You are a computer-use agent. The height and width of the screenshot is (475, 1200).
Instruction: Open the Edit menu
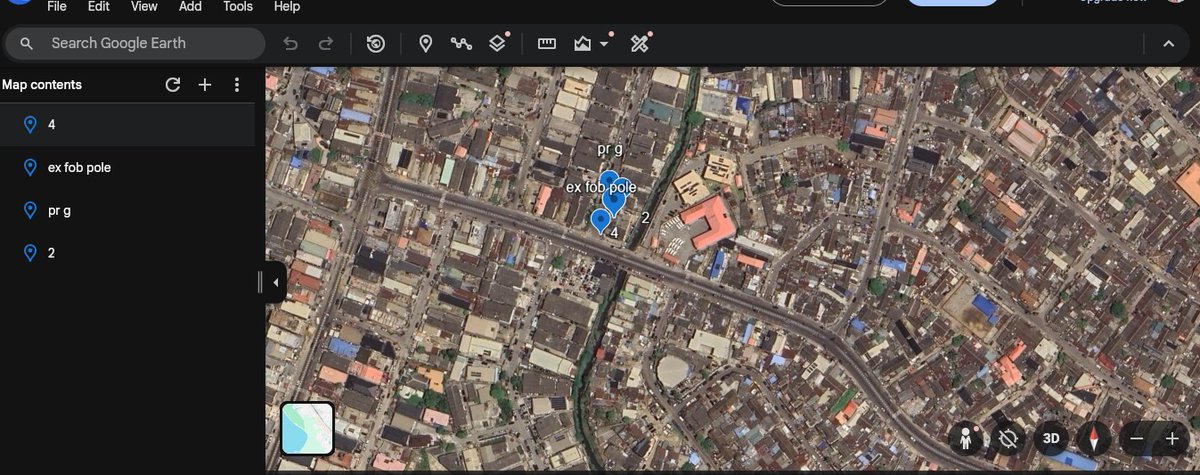[98, 6]
